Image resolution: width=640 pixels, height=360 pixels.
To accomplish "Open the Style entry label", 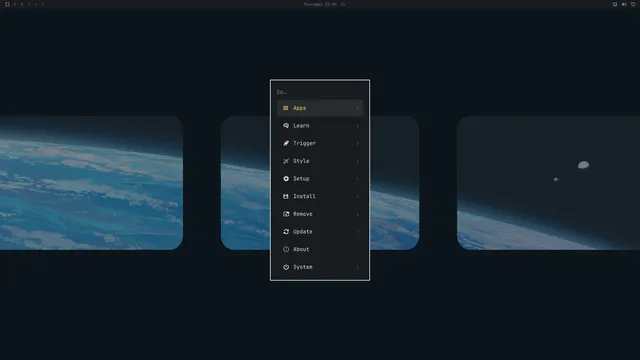I will pos(301,161).
